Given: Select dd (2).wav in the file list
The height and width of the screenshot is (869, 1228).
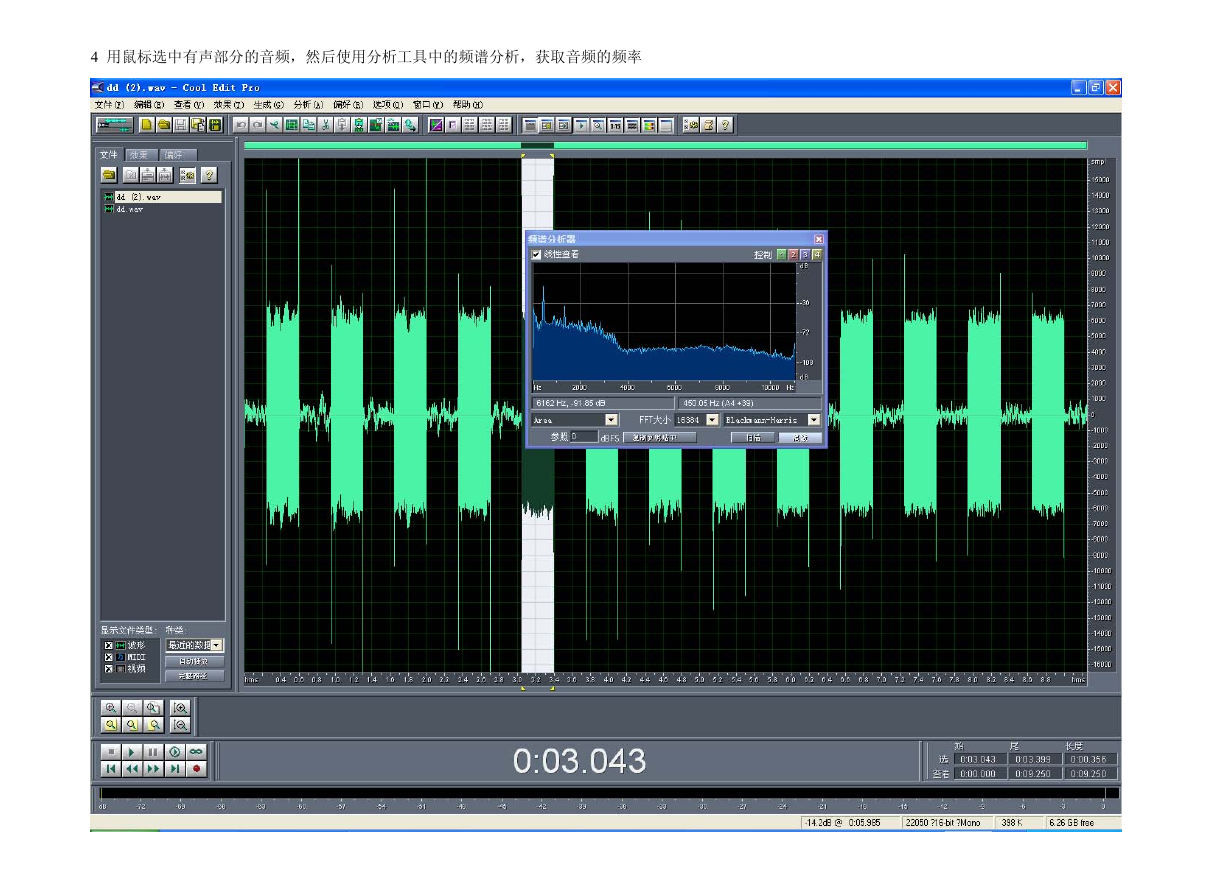Looking at the screenshot, I should (x=161, y=197).
